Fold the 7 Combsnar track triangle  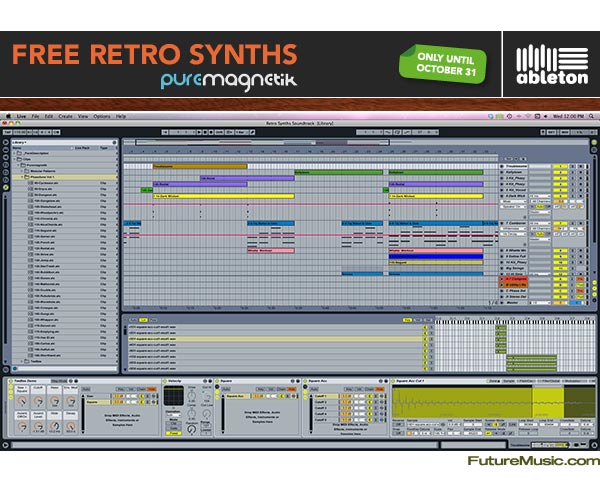(502, 223)
